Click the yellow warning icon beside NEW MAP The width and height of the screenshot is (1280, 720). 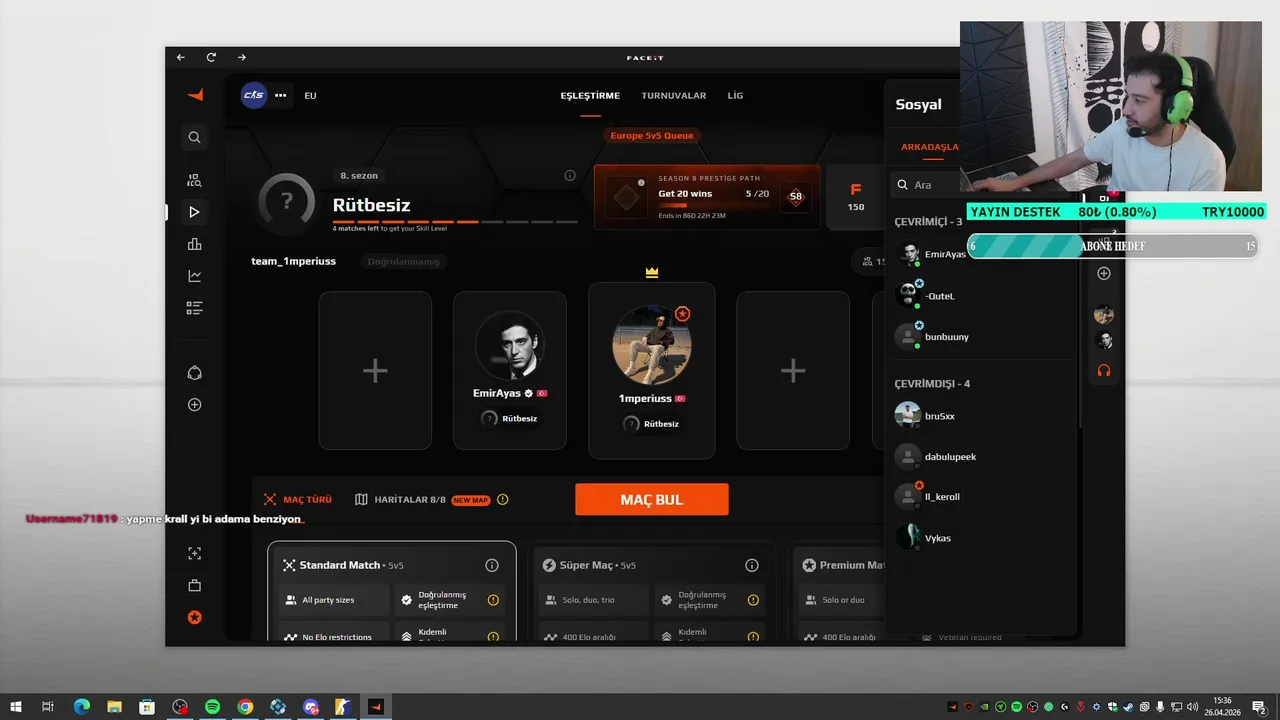503,500
